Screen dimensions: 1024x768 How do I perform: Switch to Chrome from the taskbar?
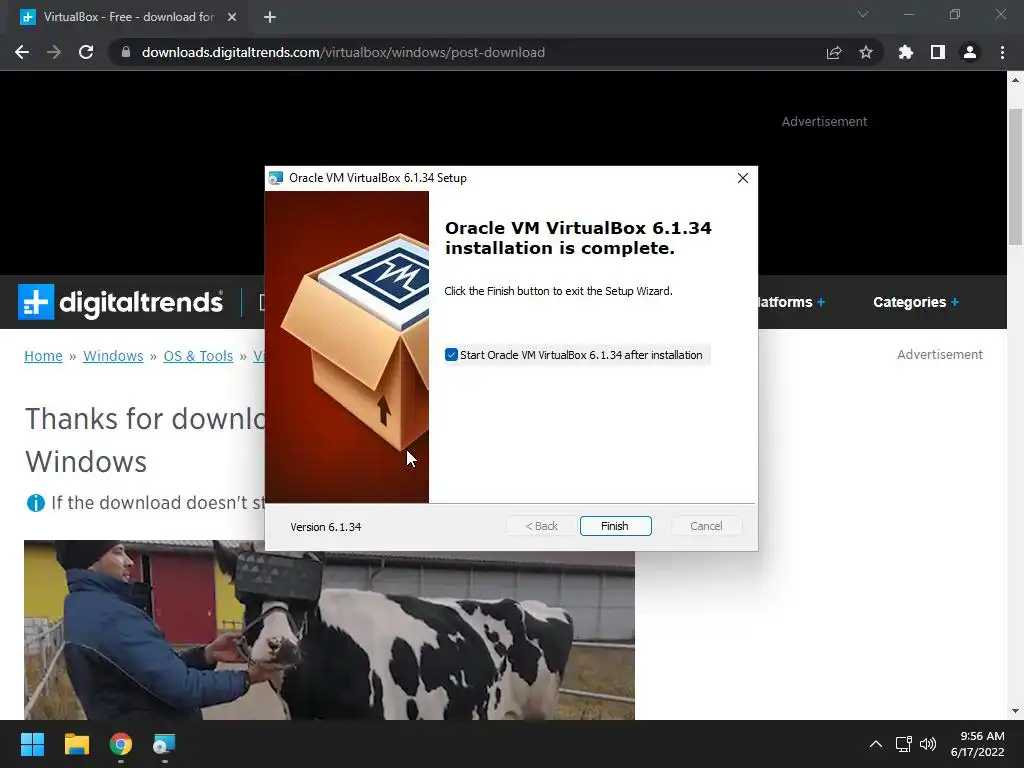[121, 744]
